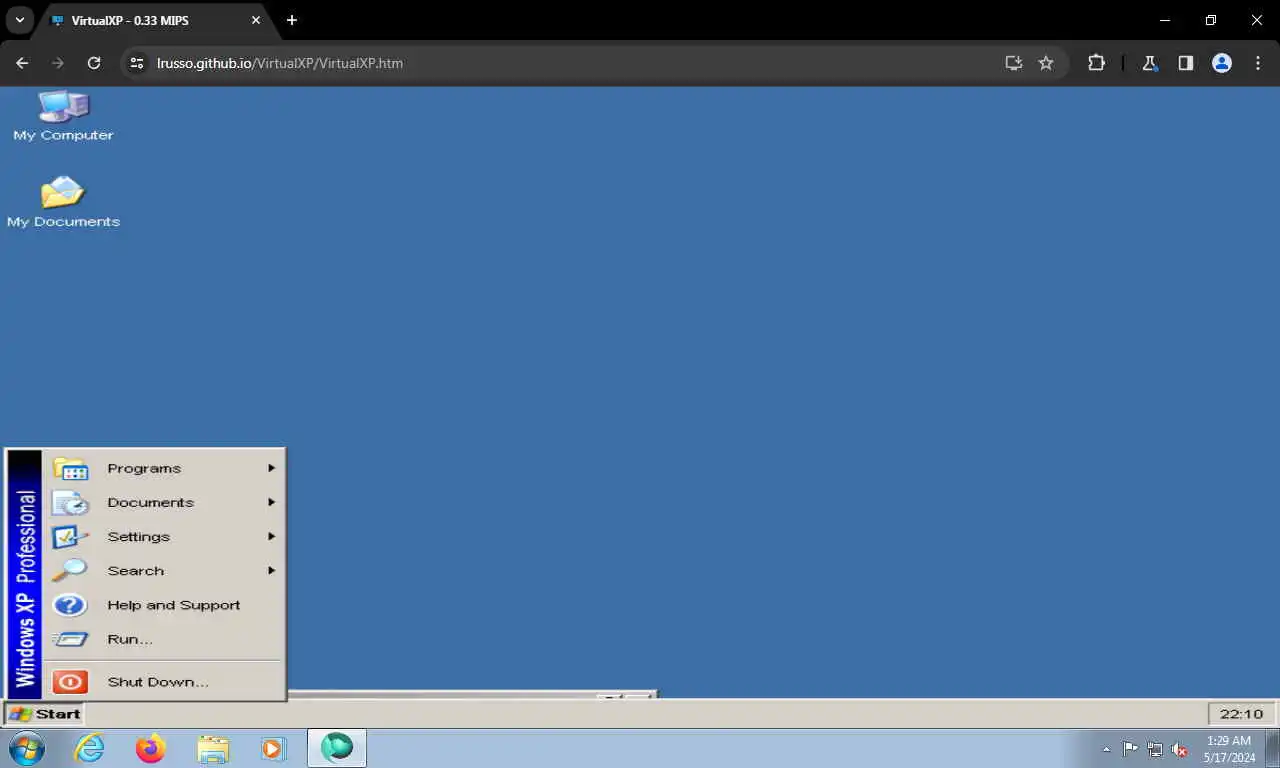Expand the Programs submenu arrow
Screen dimensions: 1280x768
click(271, 468)
